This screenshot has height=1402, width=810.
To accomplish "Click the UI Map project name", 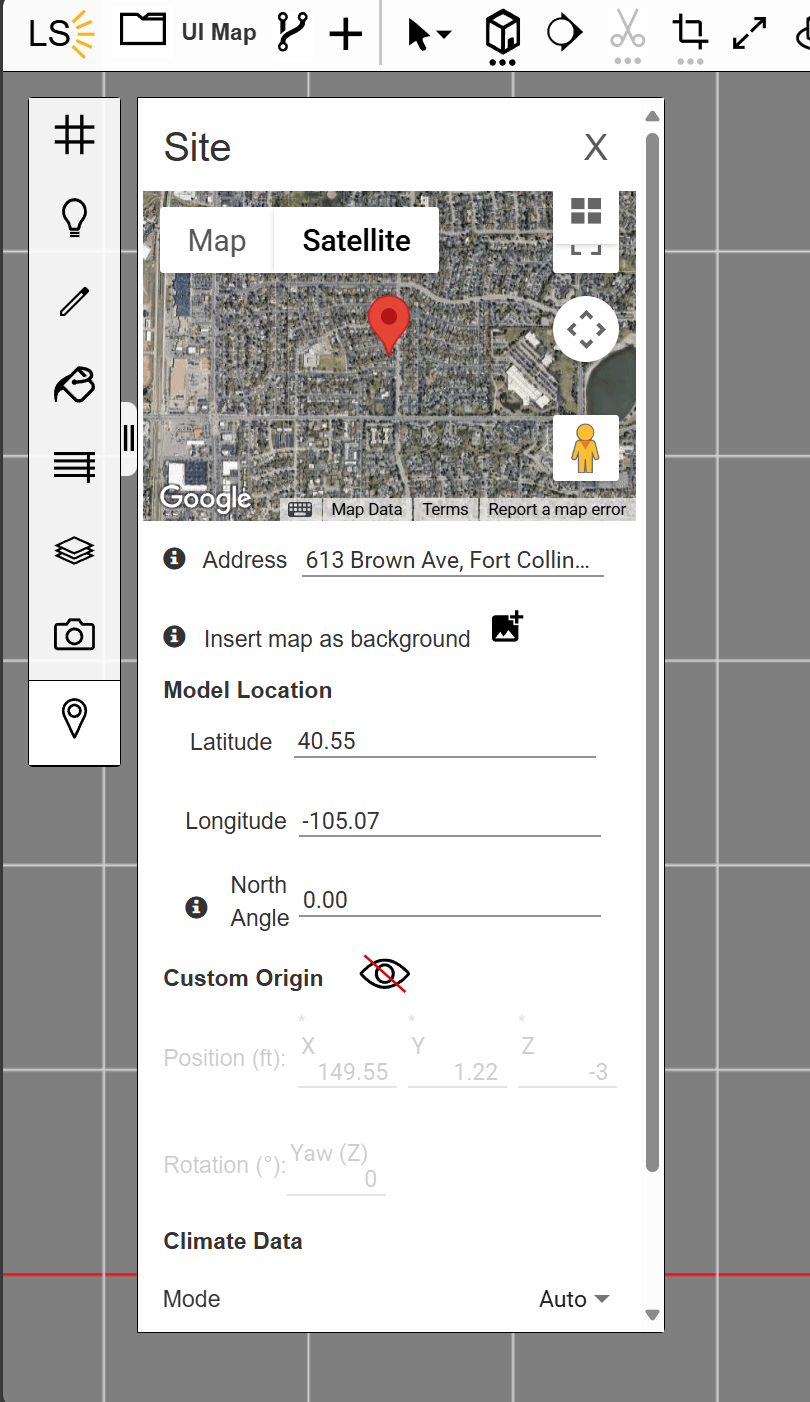I will (219, 32).
